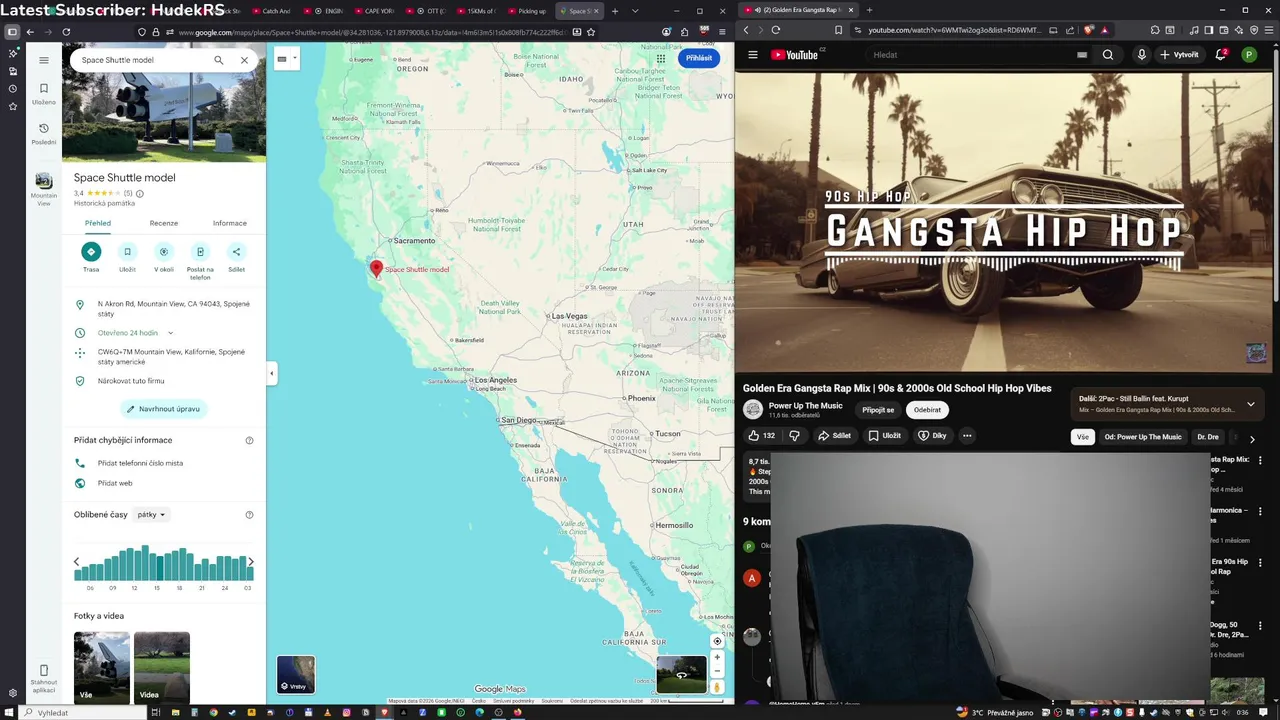1280x720 pixels.
Task: Open Power Up The Music channel link
Action: point(805,406)
